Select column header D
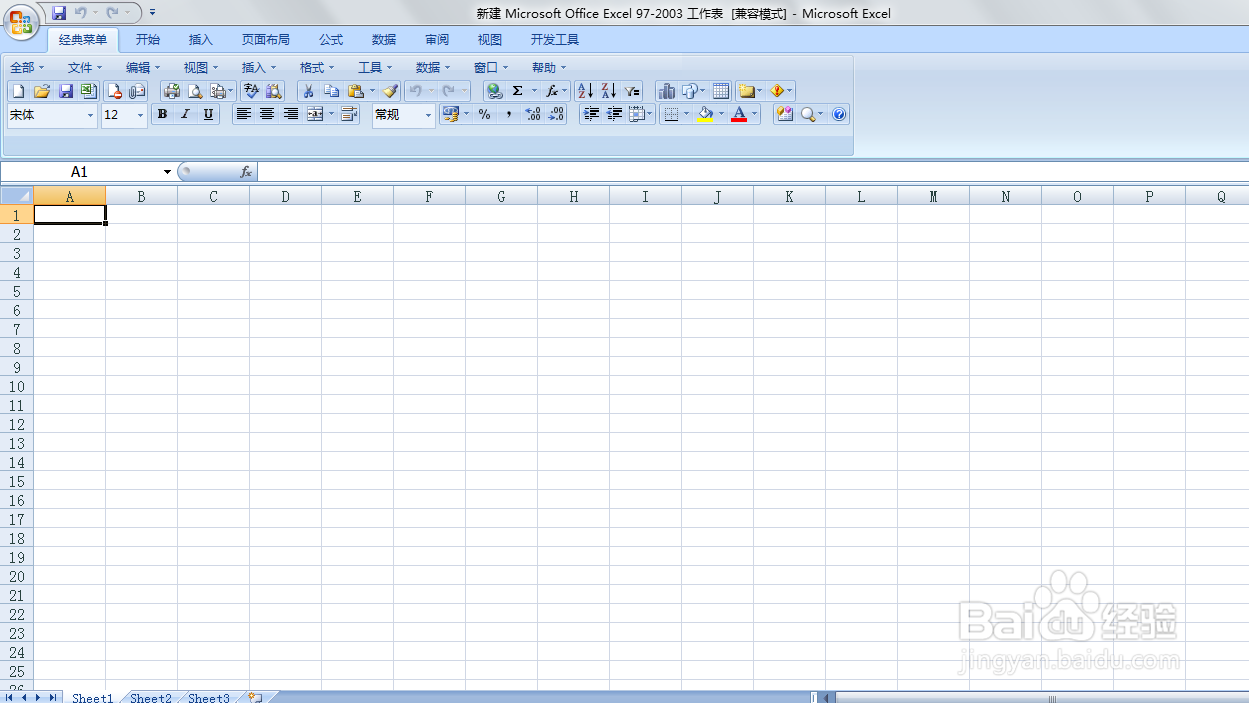The image size is (1249, 703). coord(285,196)
